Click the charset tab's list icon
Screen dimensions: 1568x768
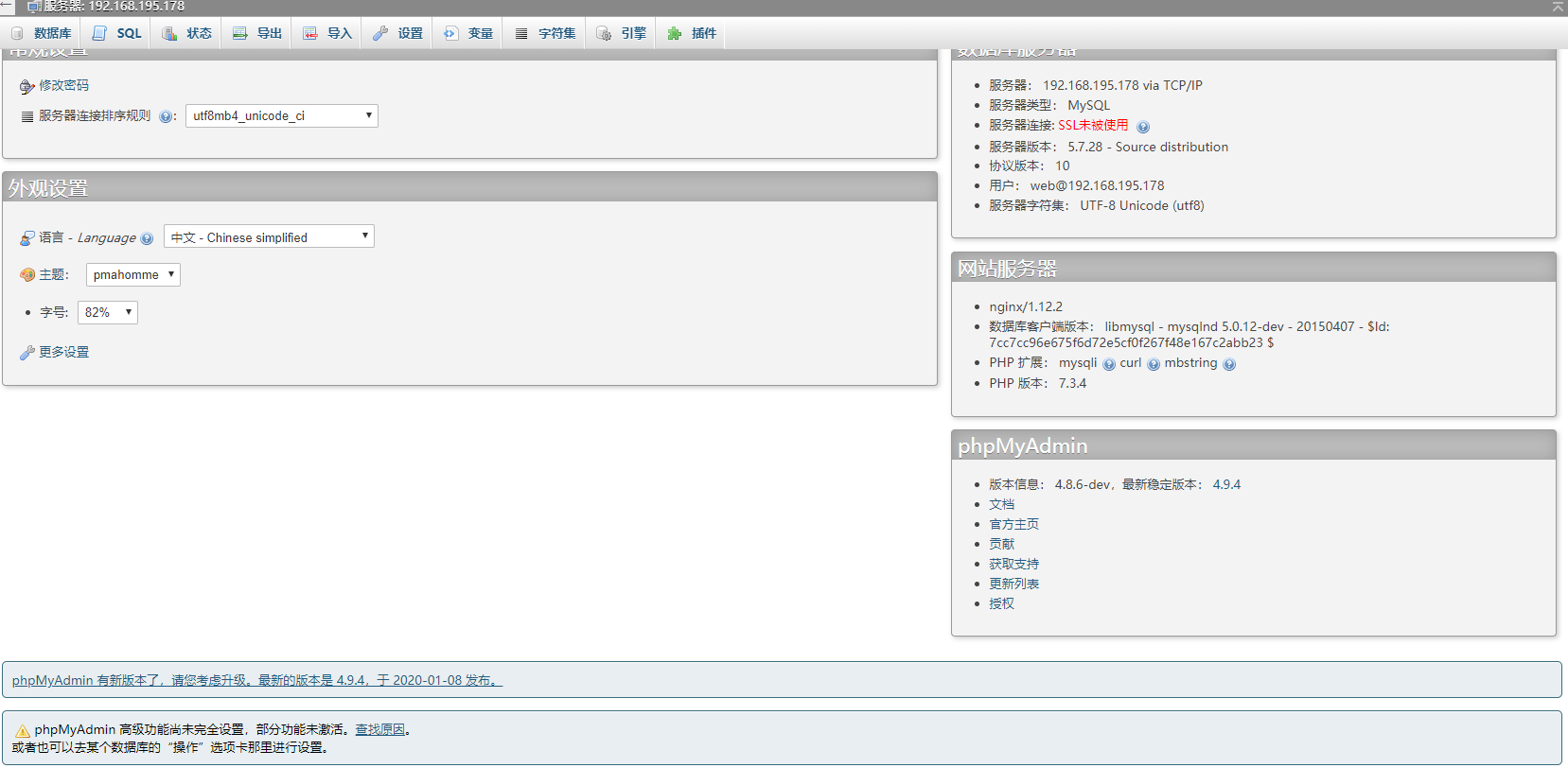point(521,33)
